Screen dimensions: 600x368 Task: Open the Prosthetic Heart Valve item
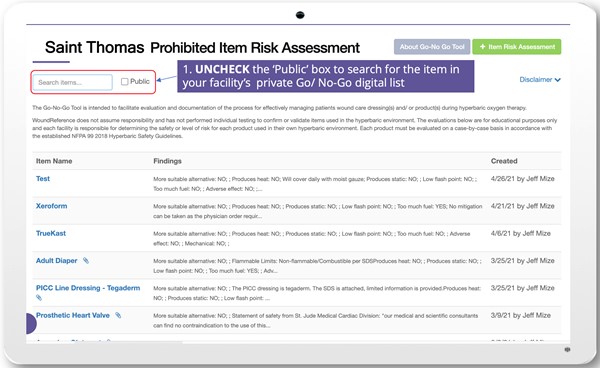point(73,315)
